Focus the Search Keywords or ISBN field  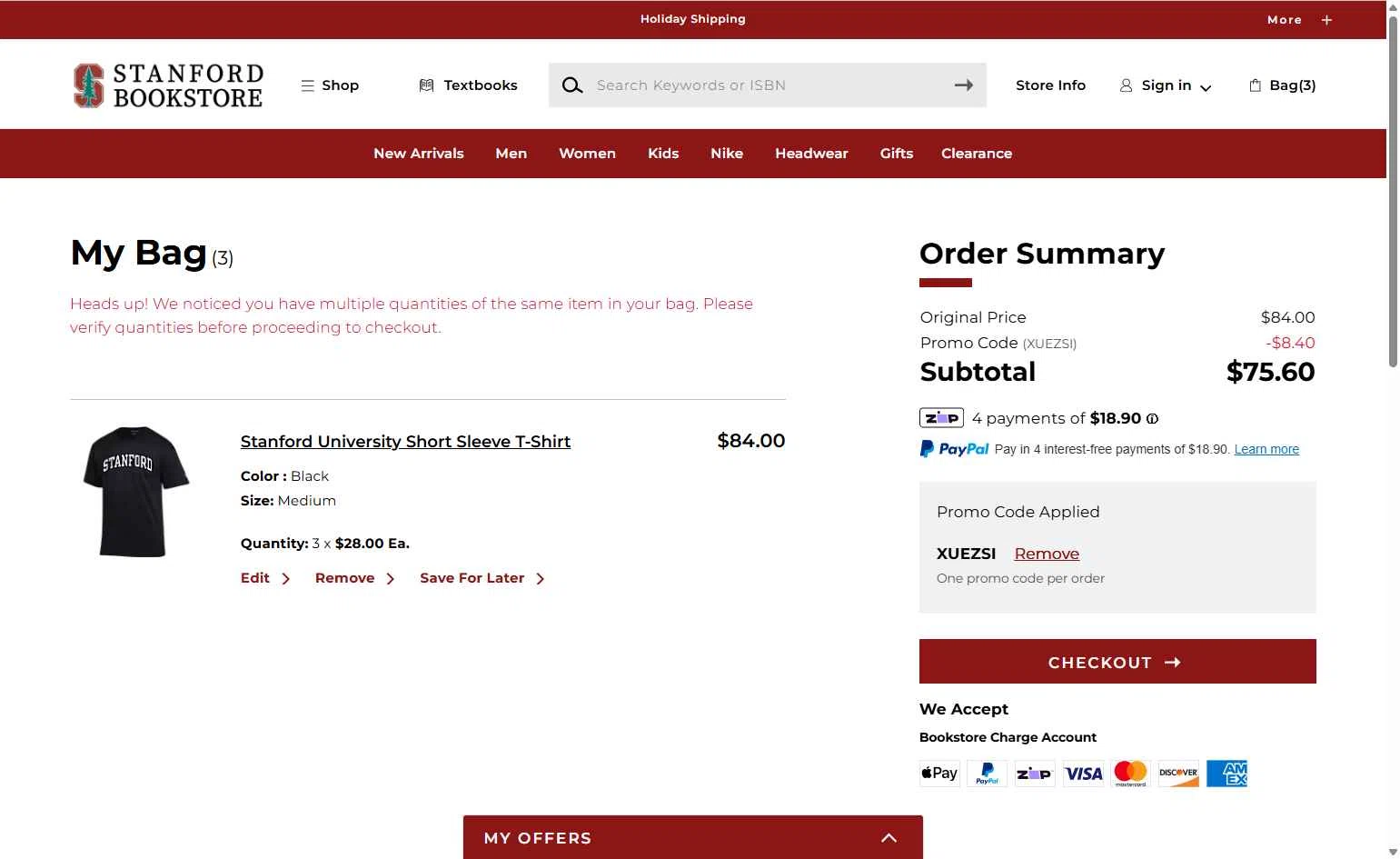point(767,85)
